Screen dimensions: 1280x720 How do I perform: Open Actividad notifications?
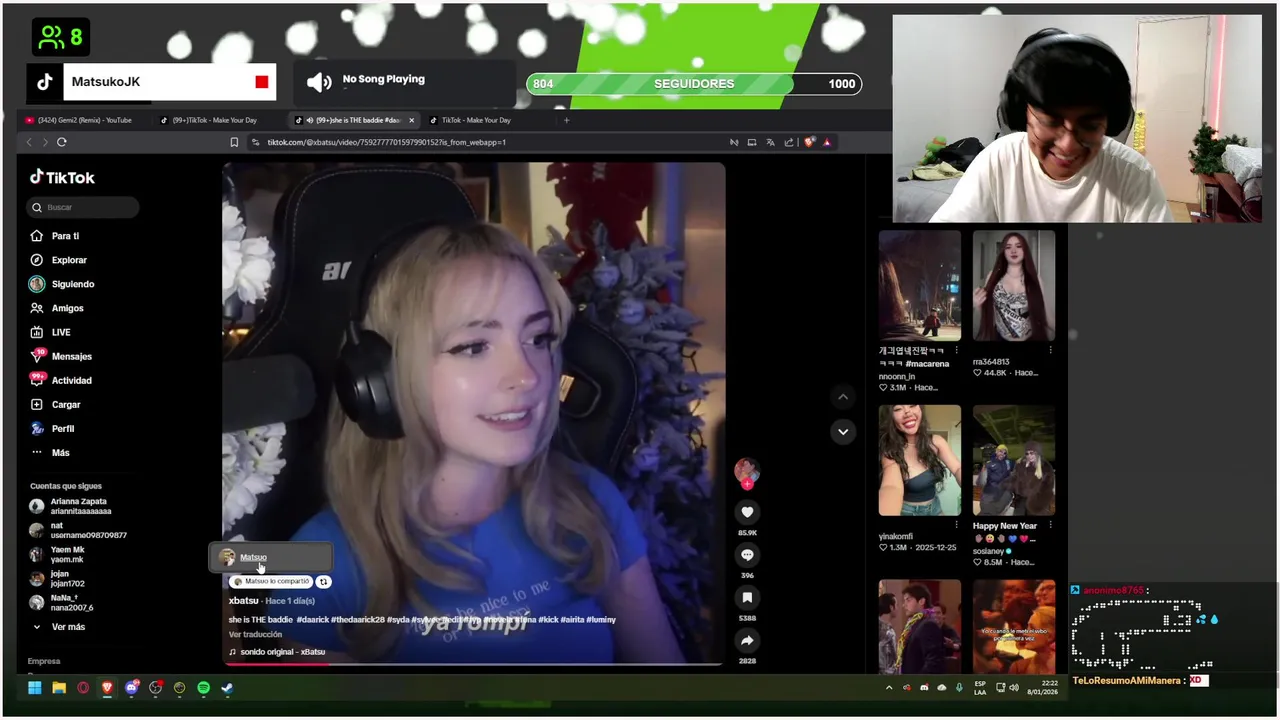point(61,380)
